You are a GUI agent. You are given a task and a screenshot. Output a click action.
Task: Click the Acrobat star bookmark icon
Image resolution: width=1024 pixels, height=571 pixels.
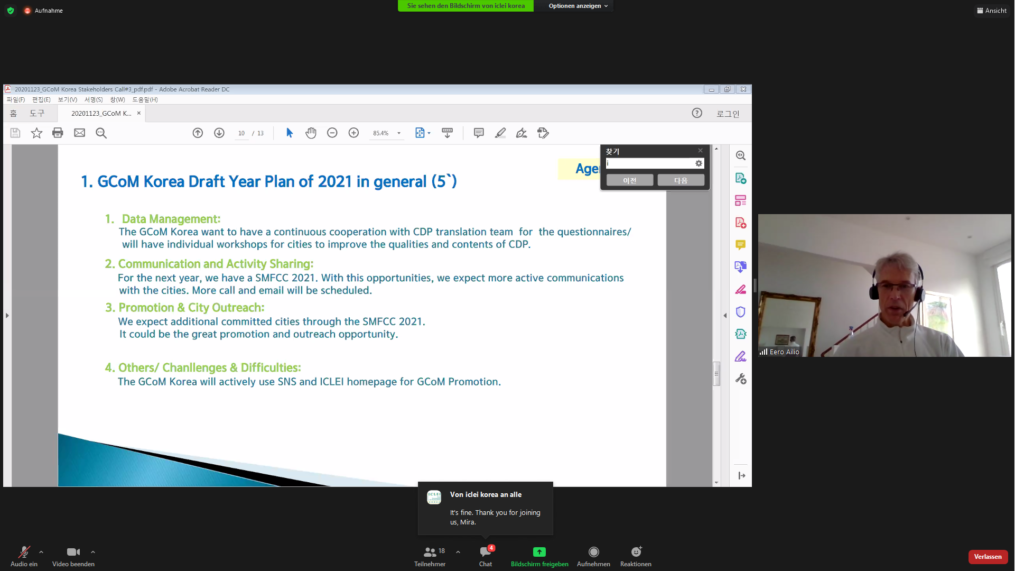pyautogui.click(x=36, y=133)
